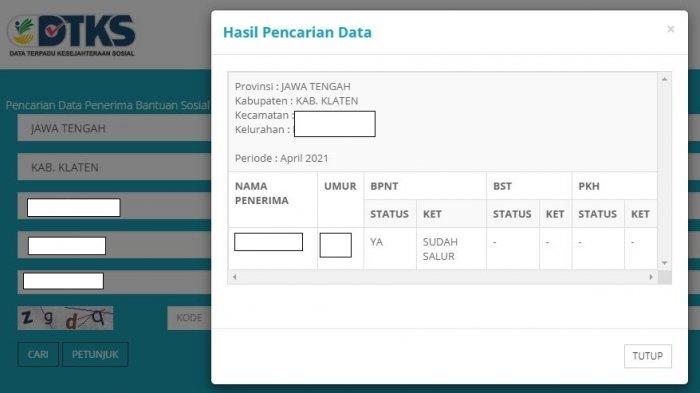The width and height of the screenshot is (700, 393).
Task: Click the TUTUP button
Action: pyautogui.click(x=647, y=356)
